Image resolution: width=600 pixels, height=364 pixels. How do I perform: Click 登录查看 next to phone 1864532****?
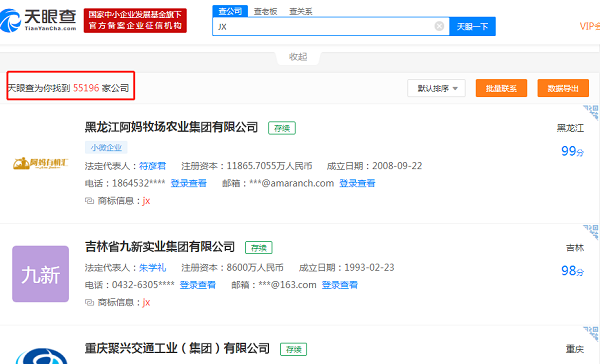[188, 183]
